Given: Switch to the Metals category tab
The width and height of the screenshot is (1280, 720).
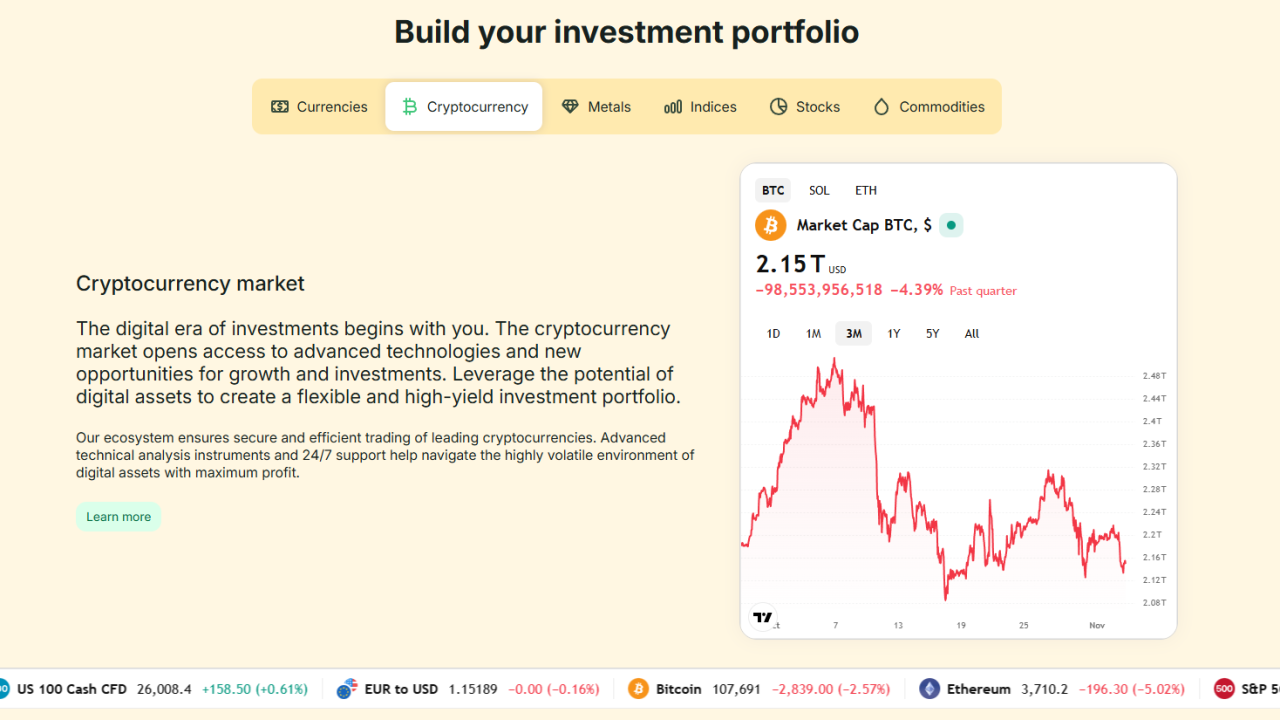Looking at the screenshot, I should (x=596, y=107).
